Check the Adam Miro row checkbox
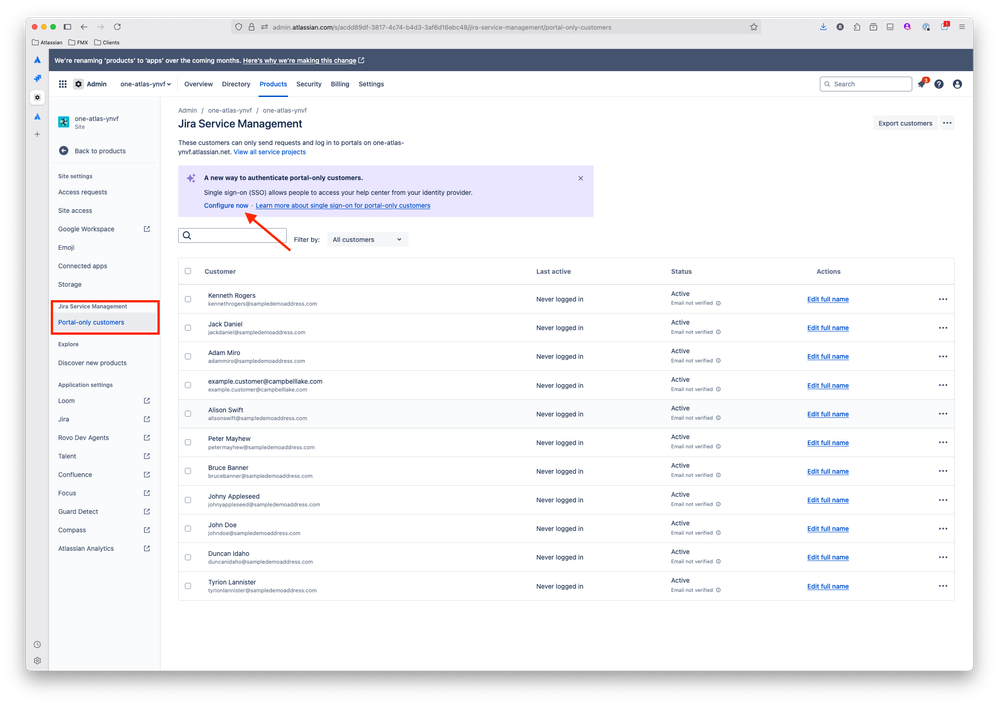The width and height of the screenshot is (999, 705). click(x=188, y=357)
